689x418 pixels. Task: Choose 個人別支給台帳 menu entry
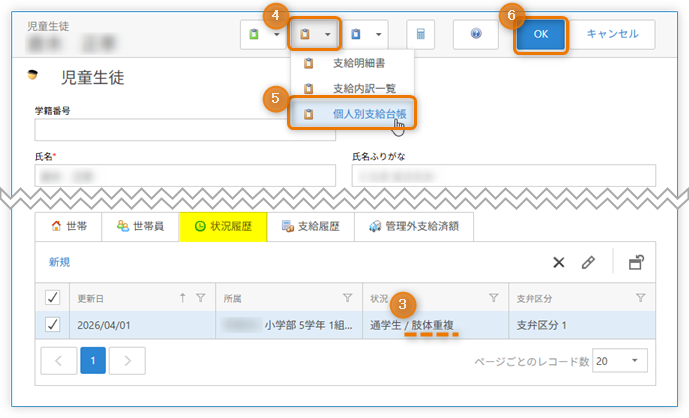(352, 114)
